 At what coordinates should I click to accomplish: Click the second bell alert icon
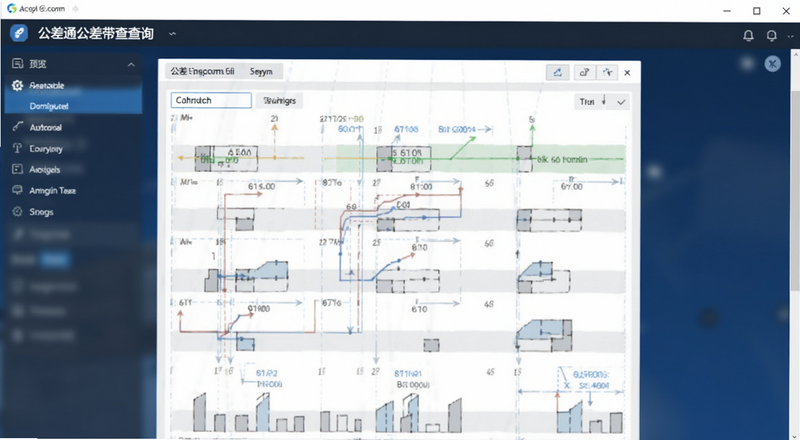(771, 35)
